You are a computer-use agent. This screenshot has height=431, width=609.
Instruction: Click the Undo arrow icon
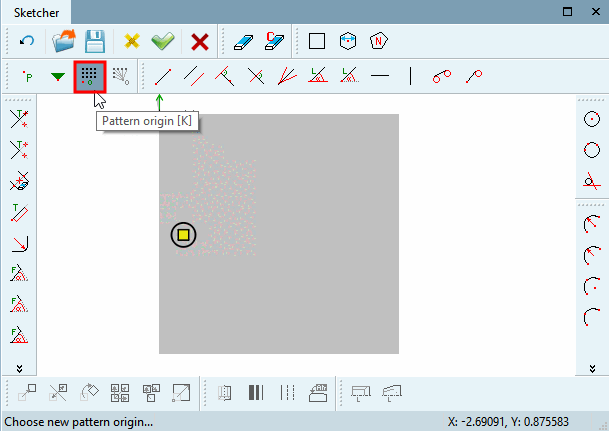tap(27, 41)
